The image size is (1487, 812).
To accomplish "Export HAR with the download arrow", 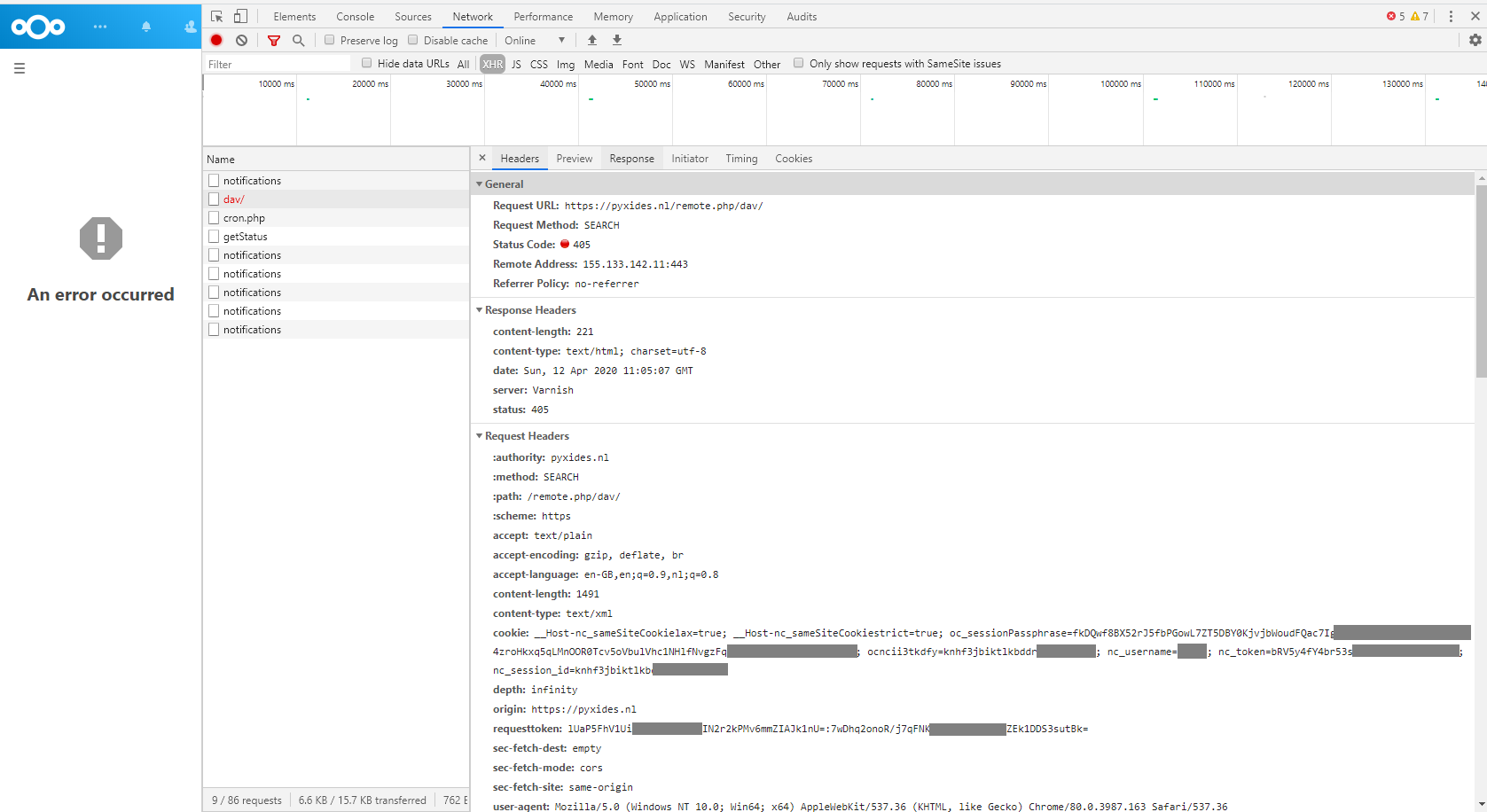I will point(617,40).
